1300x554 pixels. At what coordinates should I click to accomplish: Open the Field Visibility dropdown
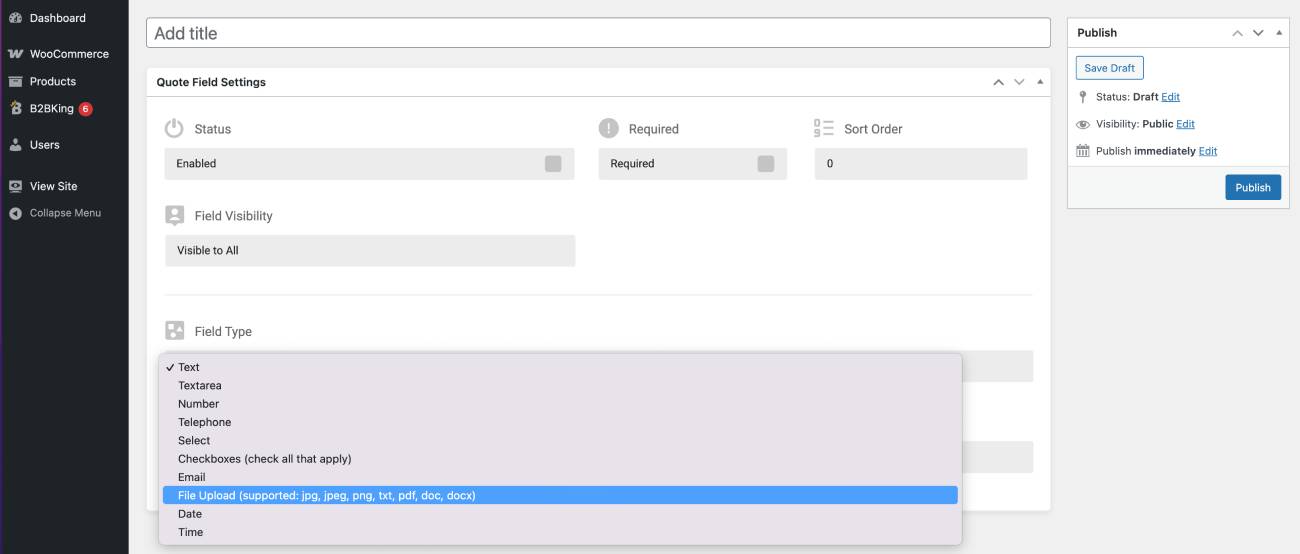pyautogui.click(x=370, y=251)
